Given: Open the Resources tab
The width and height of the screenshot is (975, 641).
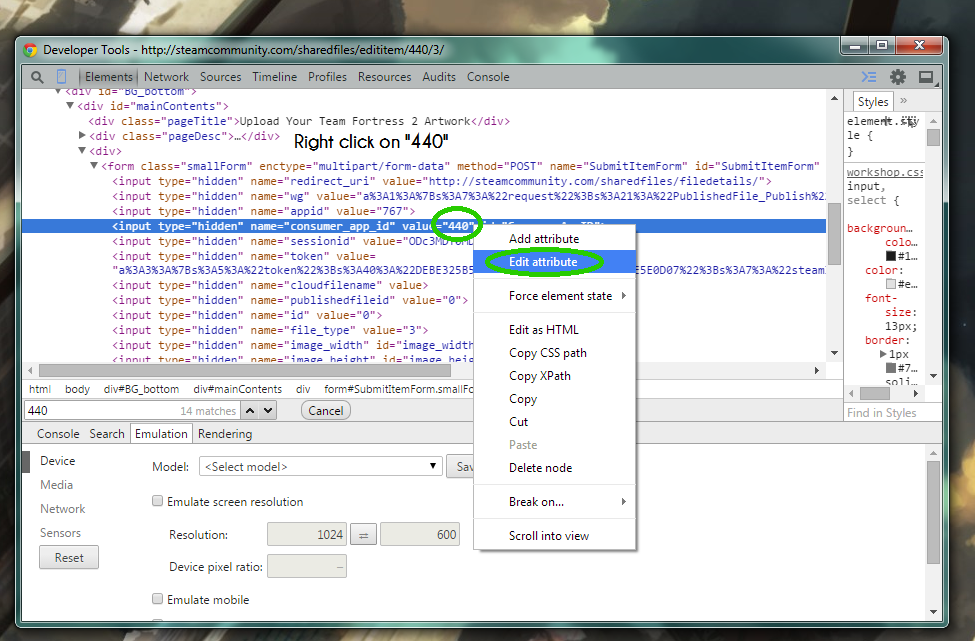Looking at the screenshot, I should point(384,77).
